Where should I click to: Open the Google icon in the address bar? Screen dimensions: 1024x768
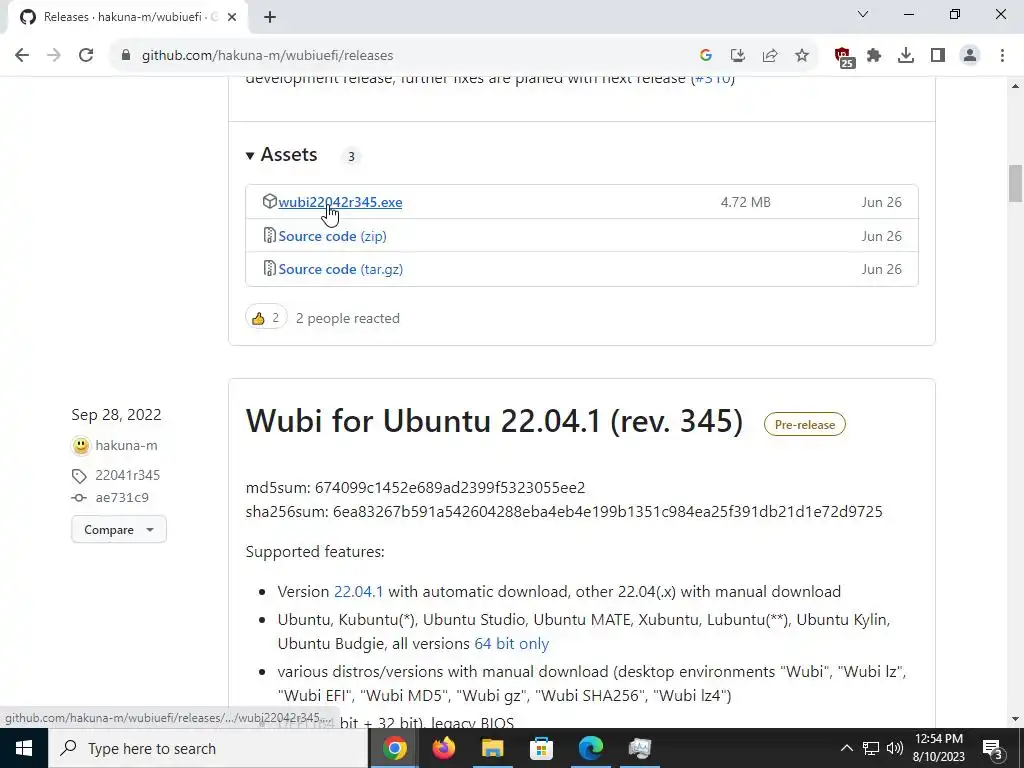tap(706, 56)
